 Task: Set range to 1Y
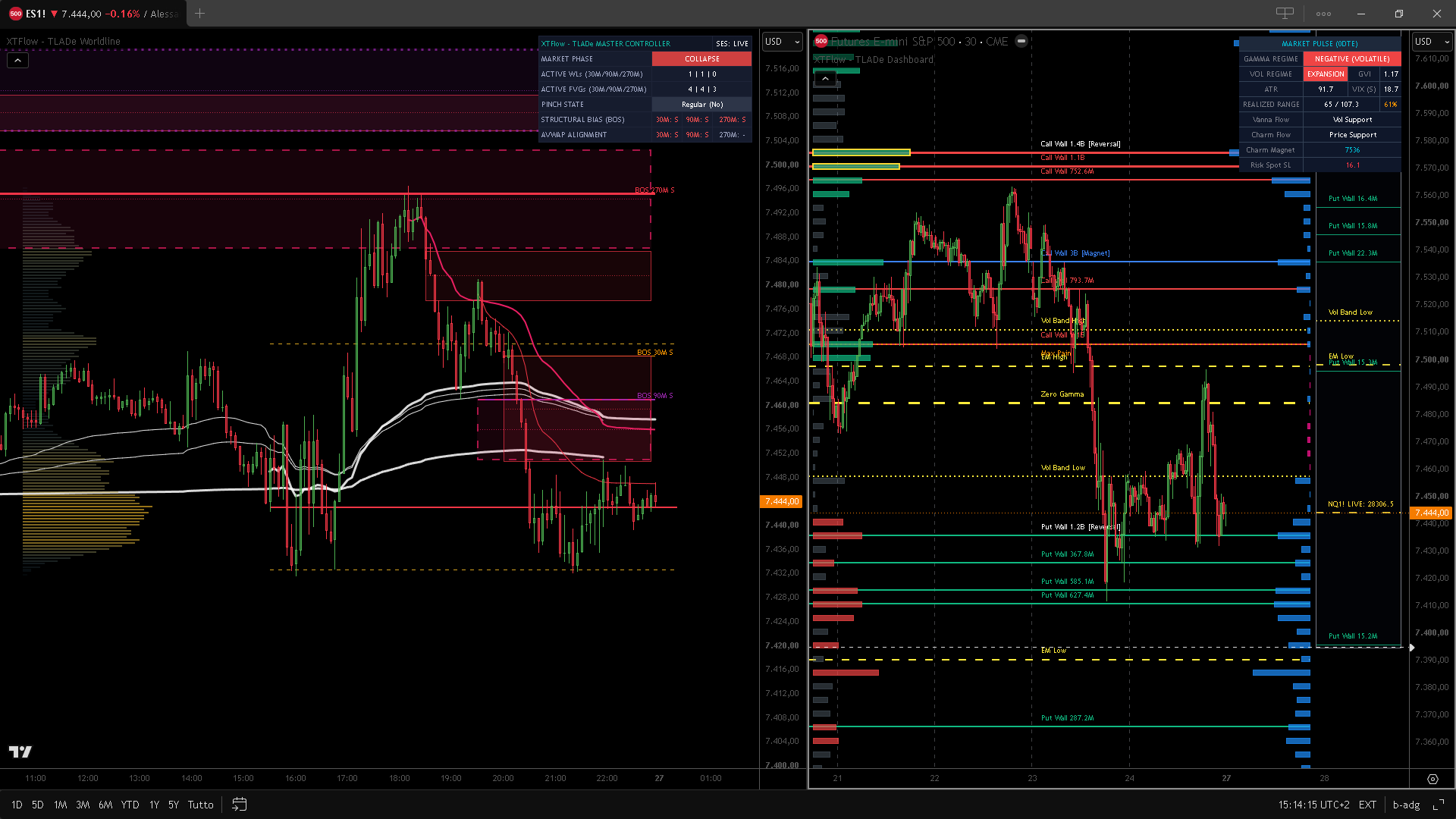click(x=154, y=805)
